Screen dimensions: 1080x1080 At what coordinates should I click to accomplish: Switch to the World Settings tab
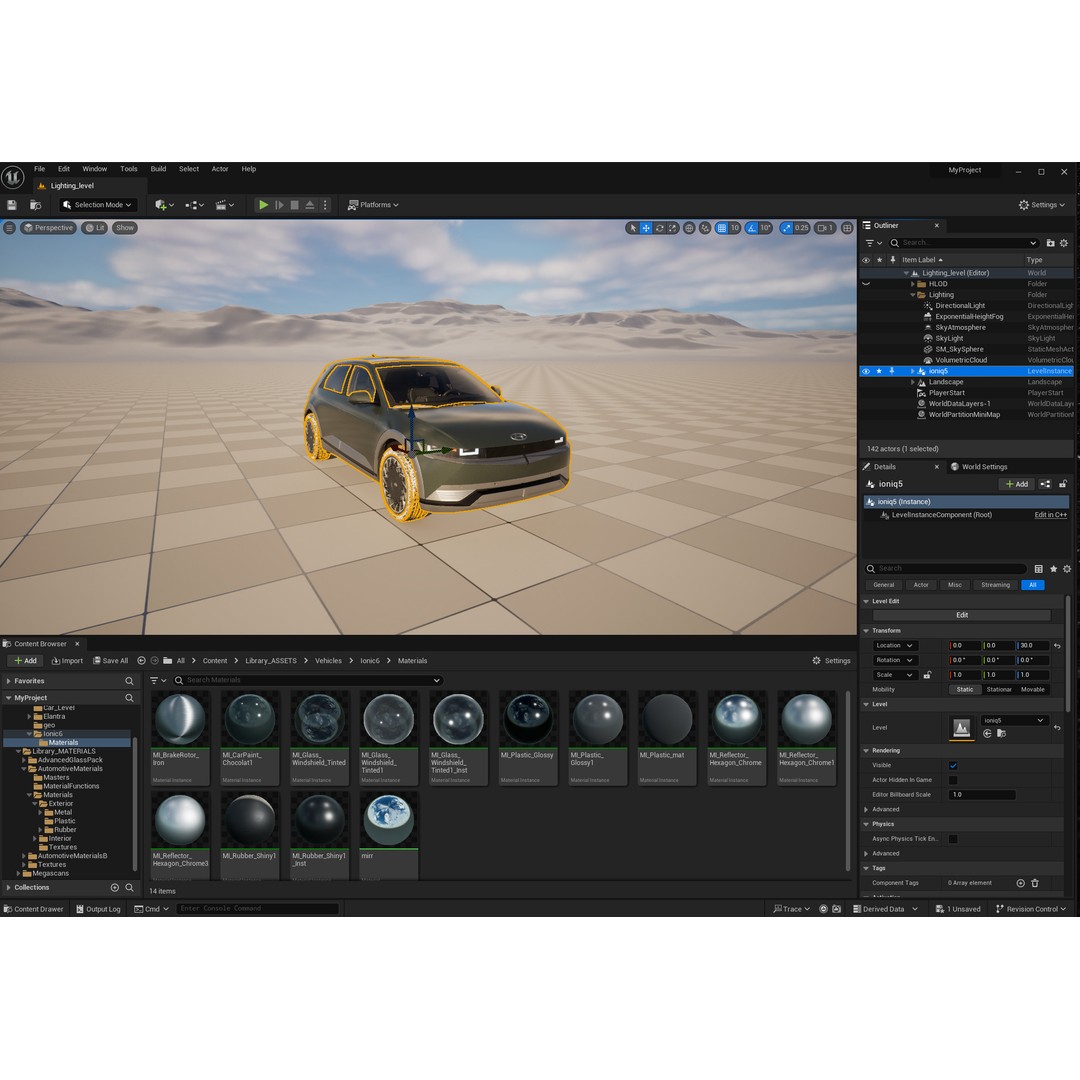tap(979, 467)
